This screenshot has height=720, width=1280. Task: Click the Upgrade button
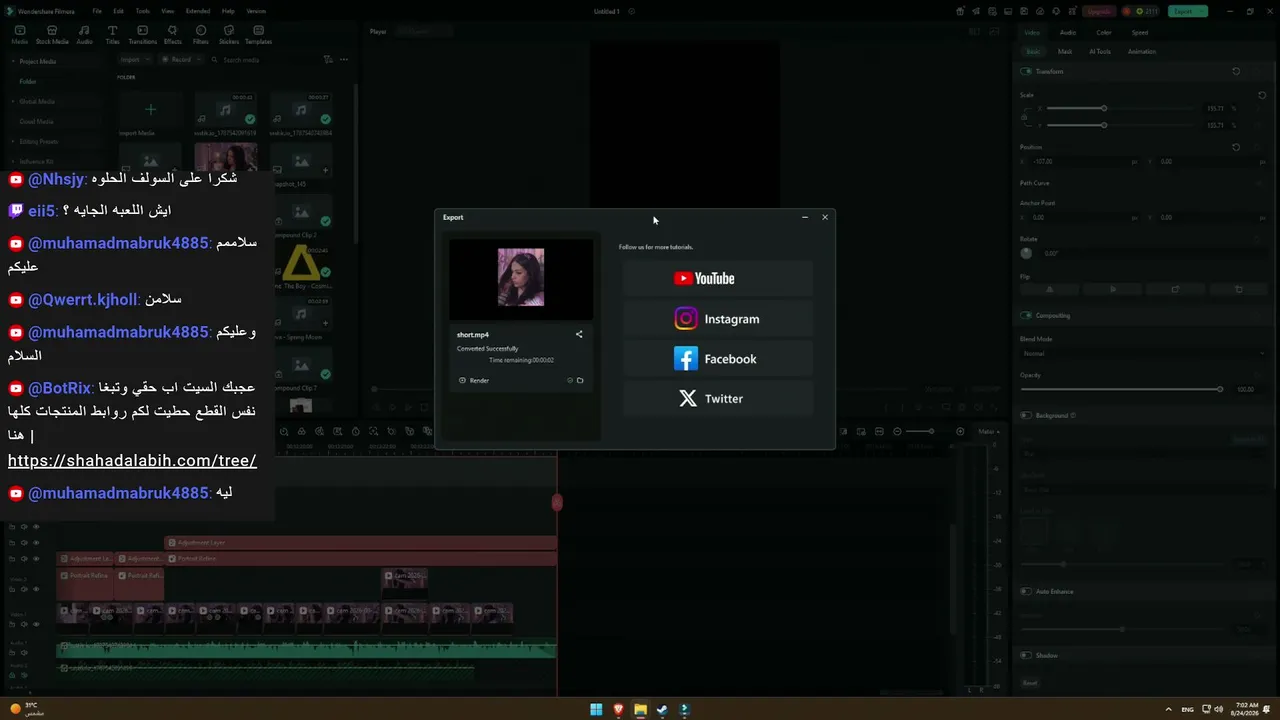pyautogui.click(x=1098, y=11)
